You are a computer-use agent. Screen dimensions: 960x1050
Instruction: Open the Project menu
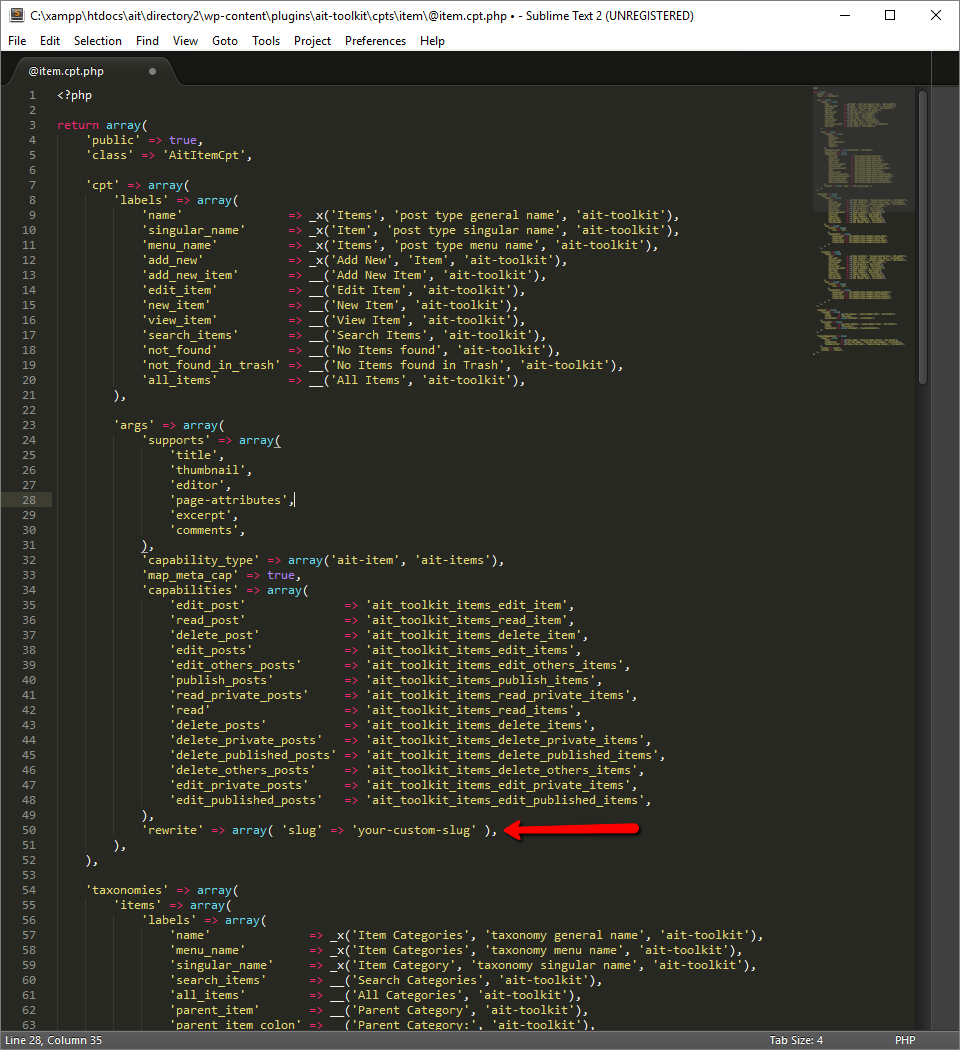(312, 41)
